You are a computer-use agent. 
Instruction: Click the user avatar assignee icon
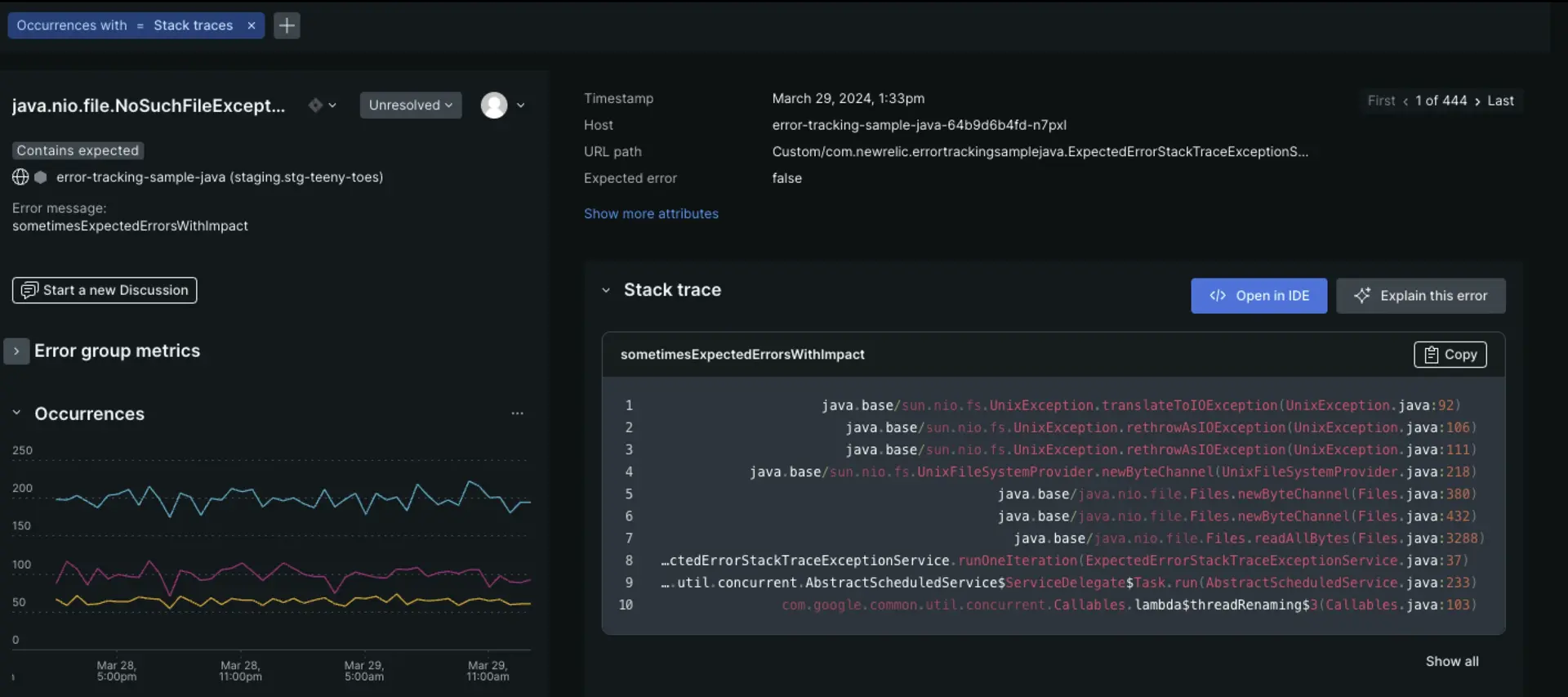(x=494, y=105)
